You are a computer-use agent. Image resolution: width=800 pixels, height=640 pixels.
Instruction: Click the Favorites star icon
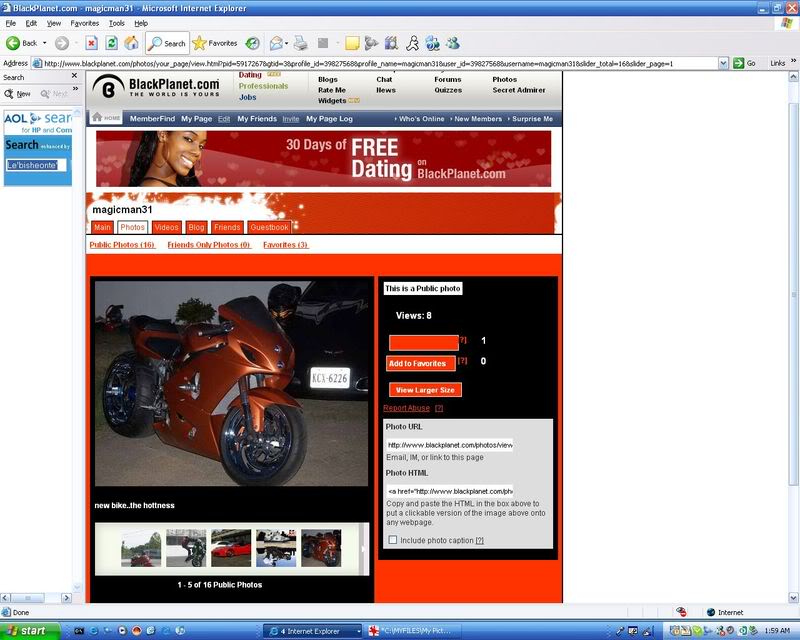pyautogui.click(x=200, y=43)
